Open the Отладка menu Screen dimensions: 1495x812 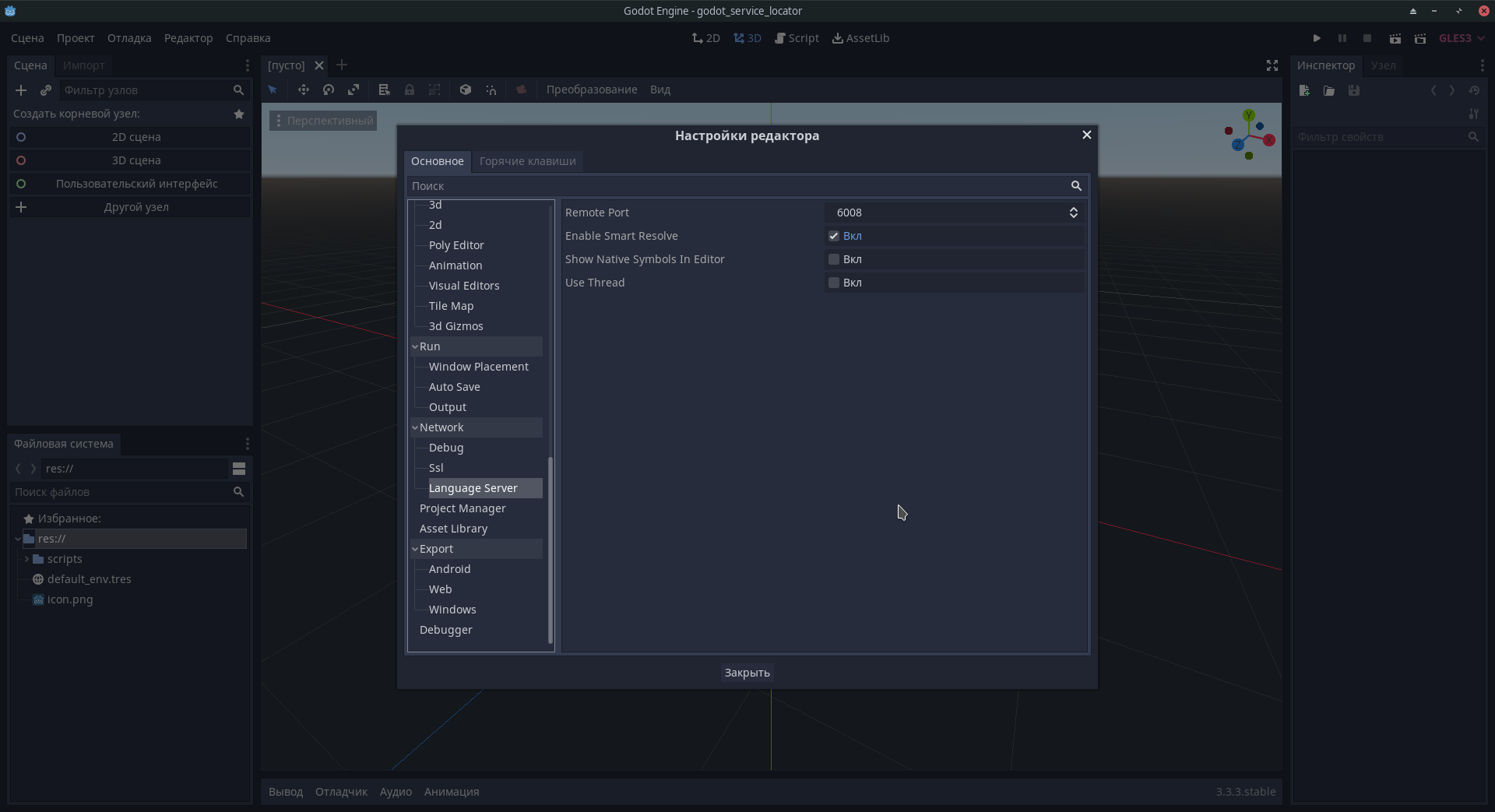128,37
